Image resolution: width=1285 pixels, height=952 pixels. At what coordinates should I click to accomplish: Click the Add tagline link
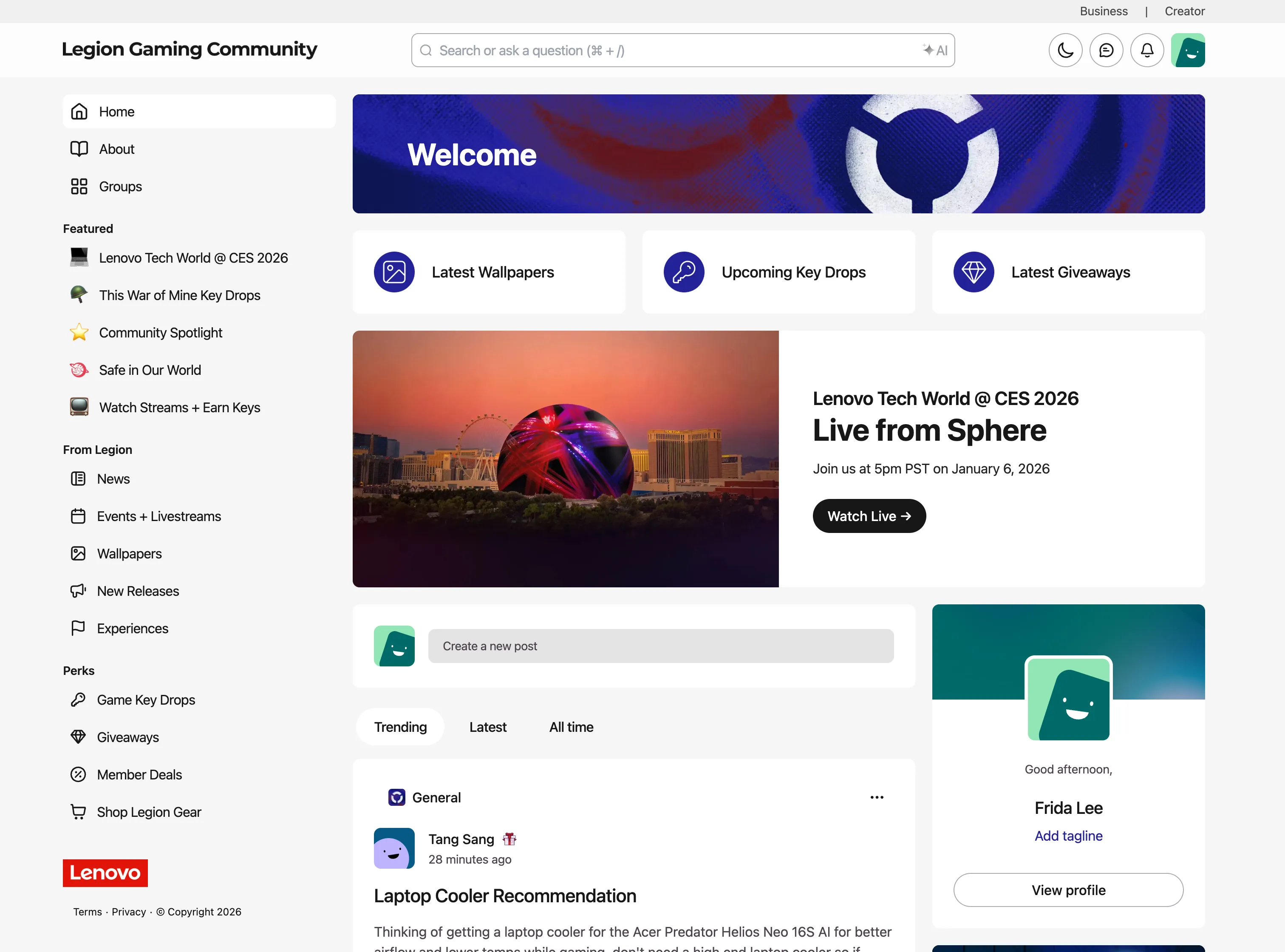coord(1068,836)
